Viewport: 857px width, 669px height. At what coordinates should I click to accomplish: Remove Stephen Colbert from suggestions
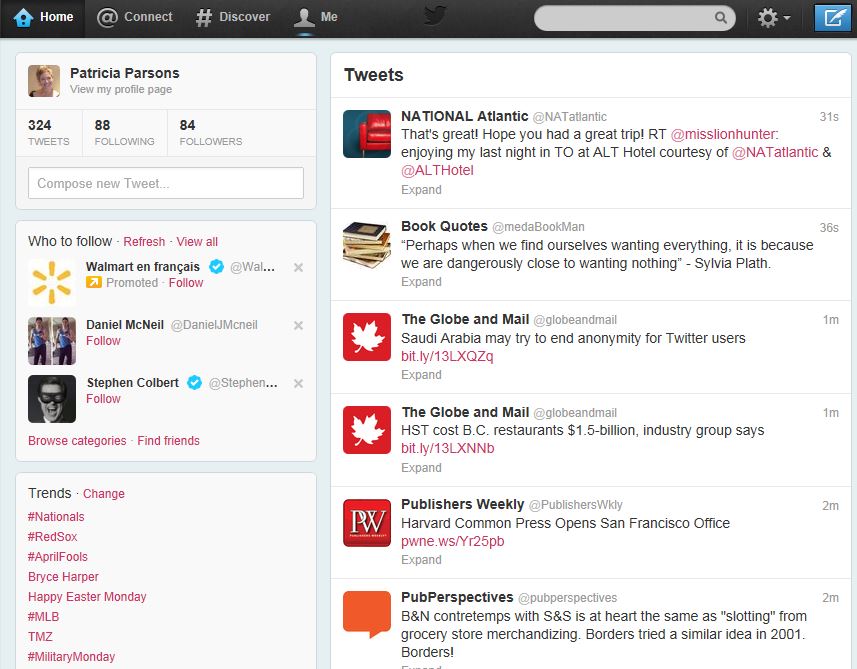point(298,383)
